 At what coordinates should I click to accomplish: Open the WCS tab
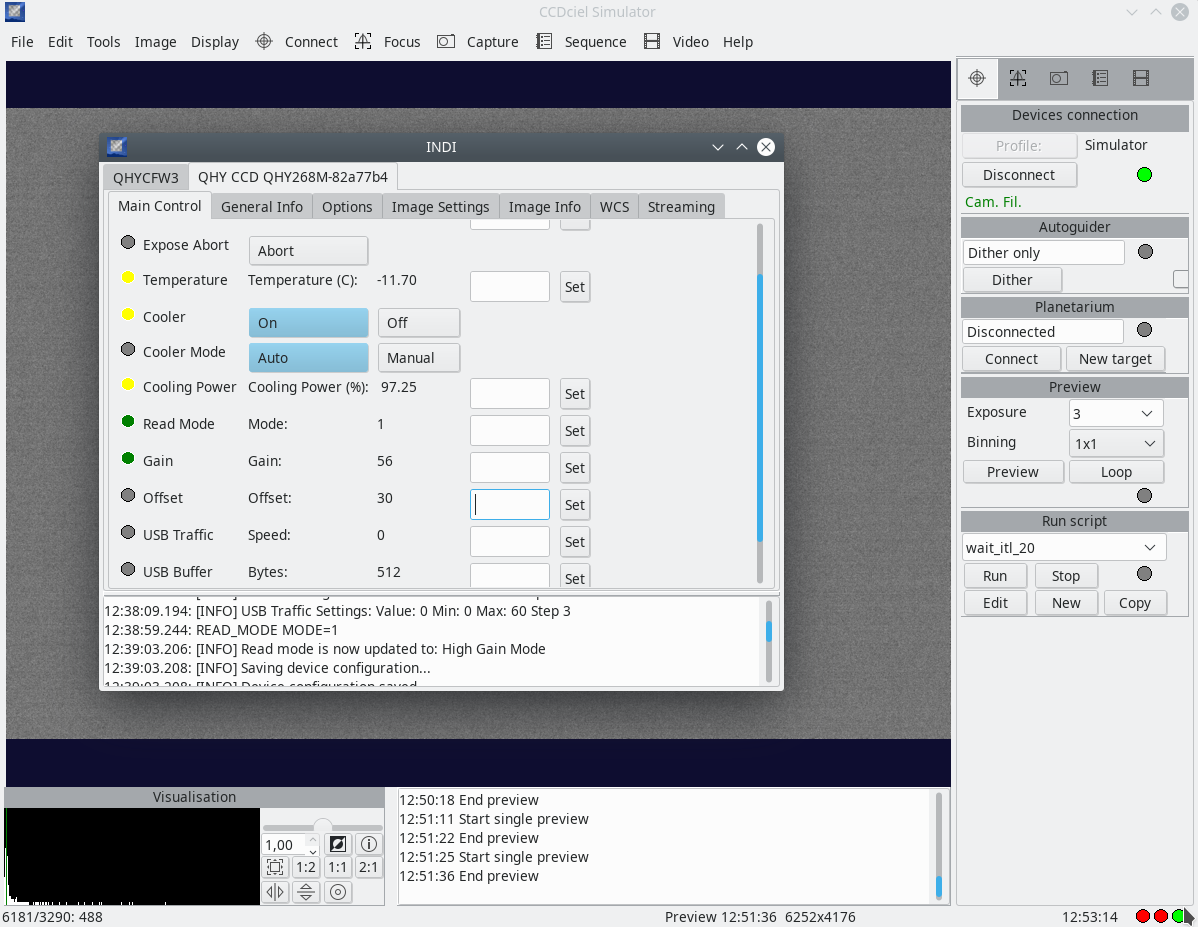coord(614,206)
